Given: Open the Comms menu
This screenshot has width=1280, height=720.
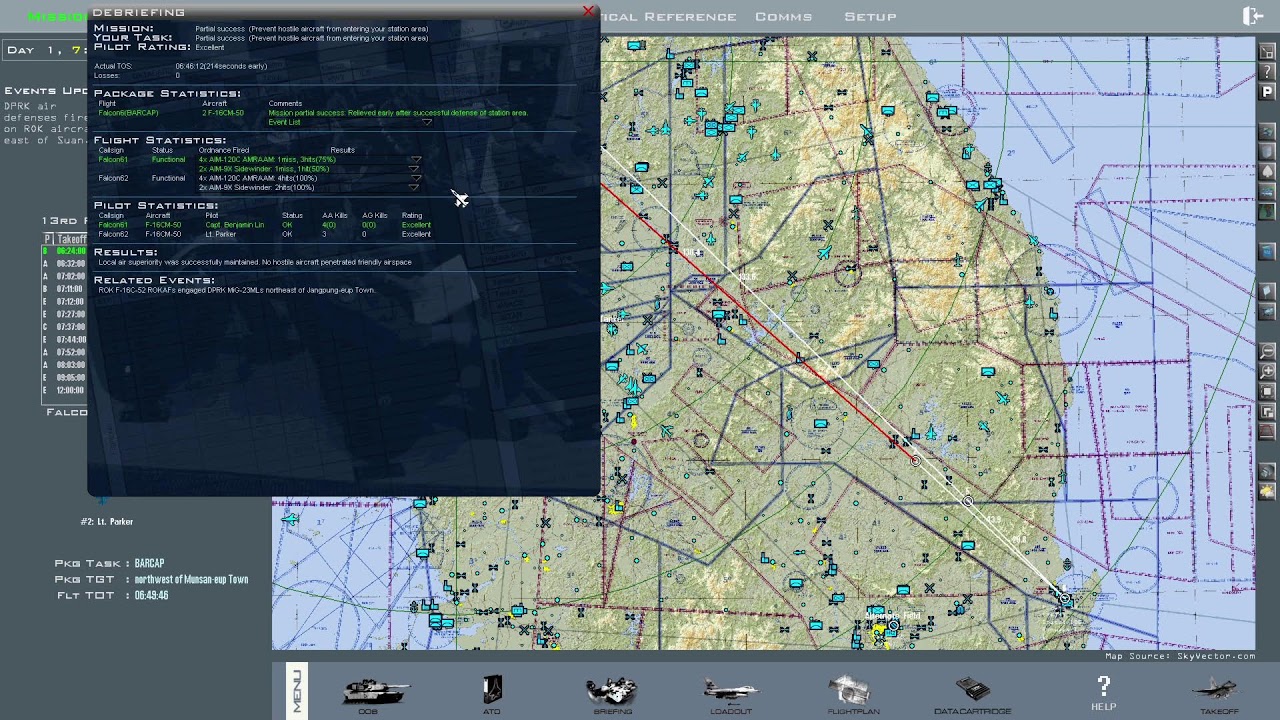Looking at the screenshot, I should [x=783, y=16].
